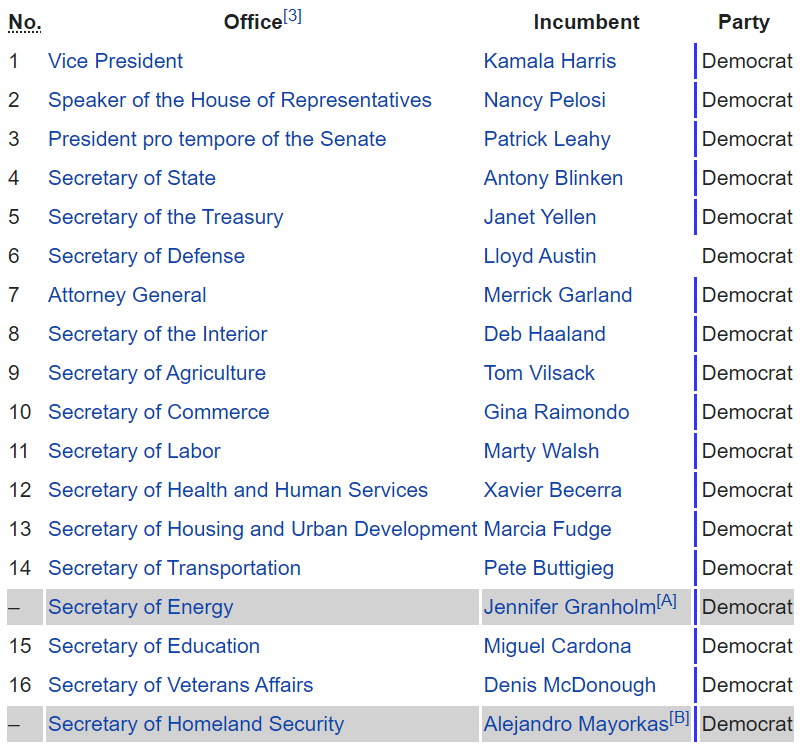Open the Secretary of Veterans Affairs link
The height and width of the screenshot is (755, 802).
click(180, 685)
